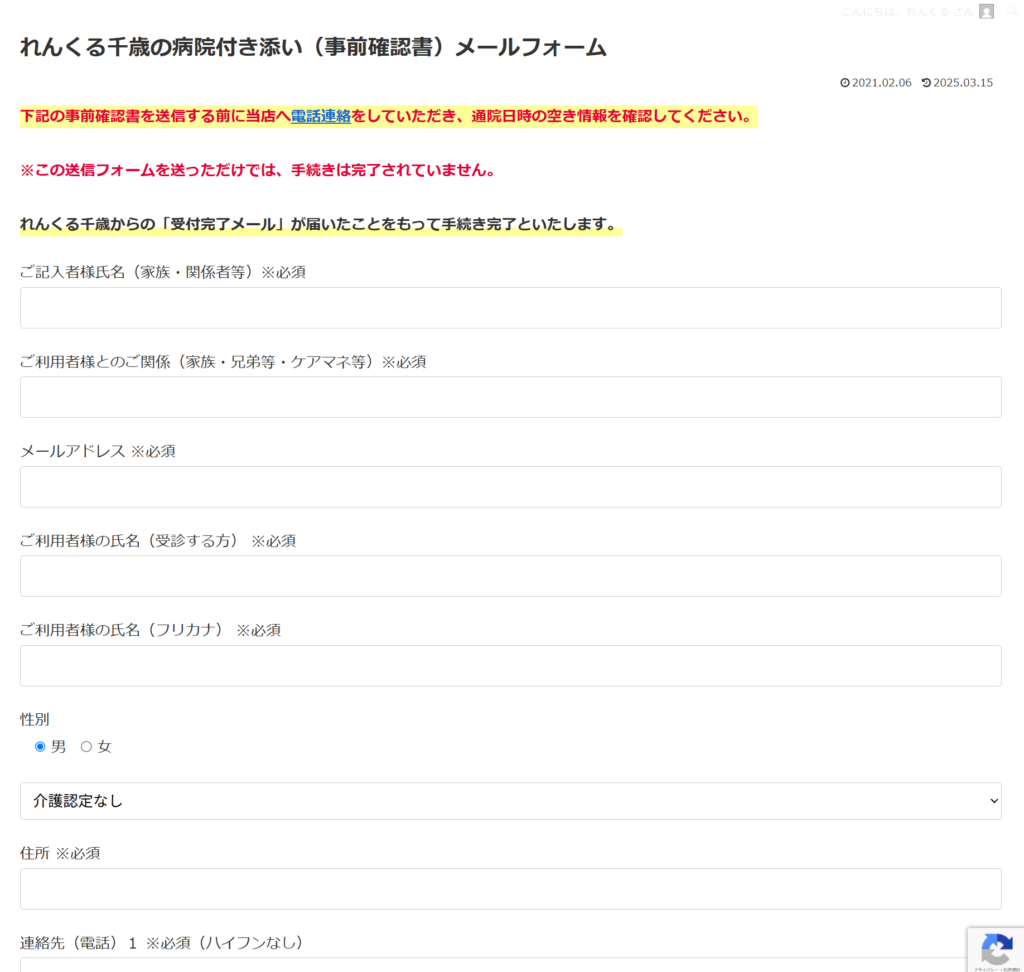Viewport: 1024px width, 972px height.
Task: Click the faint search magnifier icon
Action: click(1013, 11)
